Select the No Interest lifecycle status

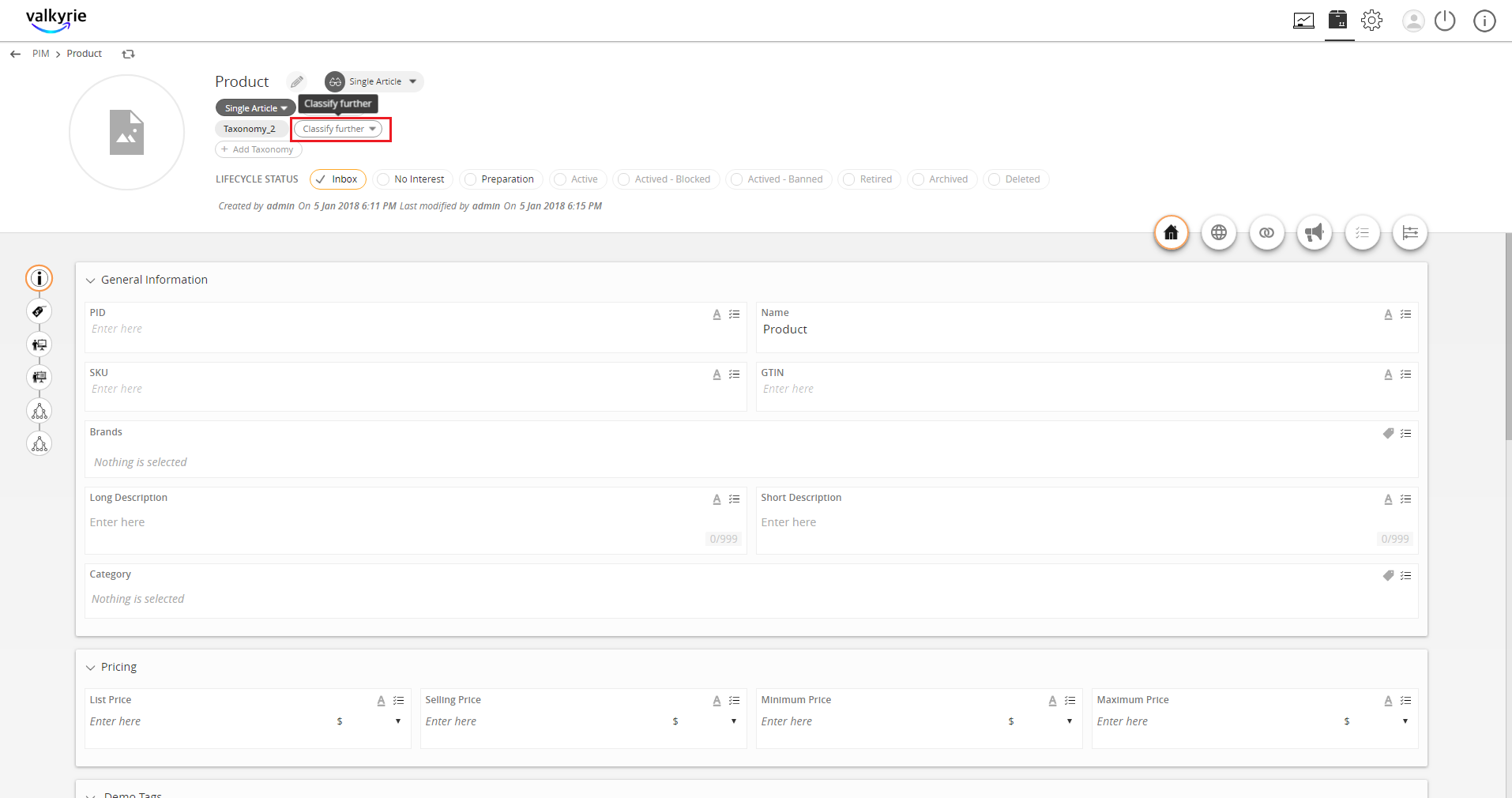(412, 179)
